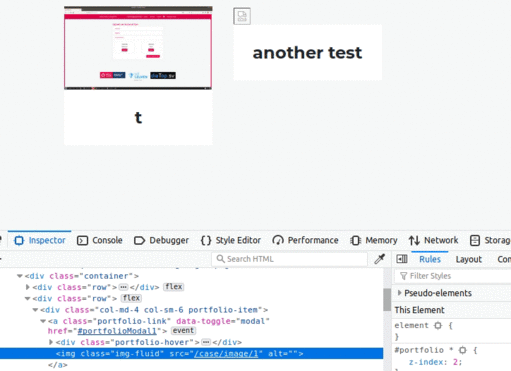Viewport: 511px width, 371px height.
Task: Click the Memory chip icon
Action: [356, 240]
